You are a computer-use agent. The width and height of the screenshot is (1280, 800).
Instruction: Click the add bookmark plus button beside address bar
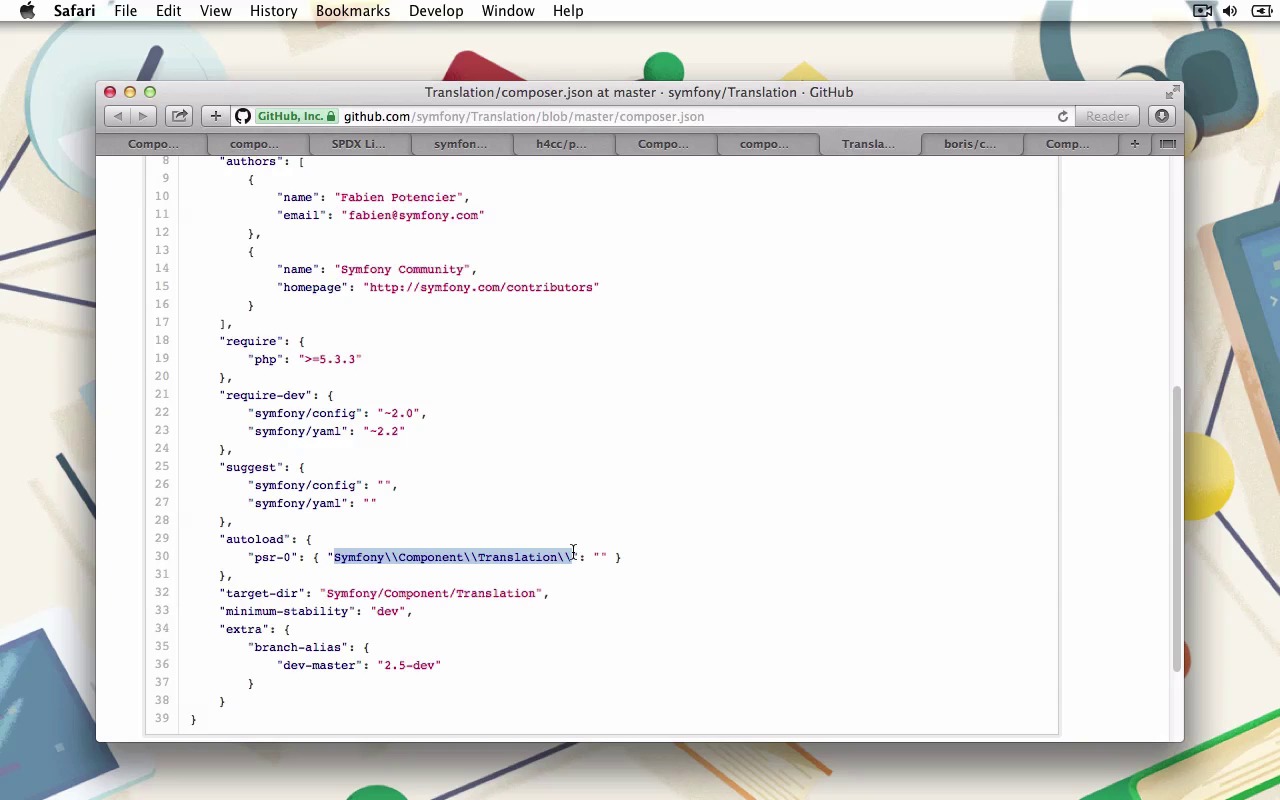[x=215, y=116]
